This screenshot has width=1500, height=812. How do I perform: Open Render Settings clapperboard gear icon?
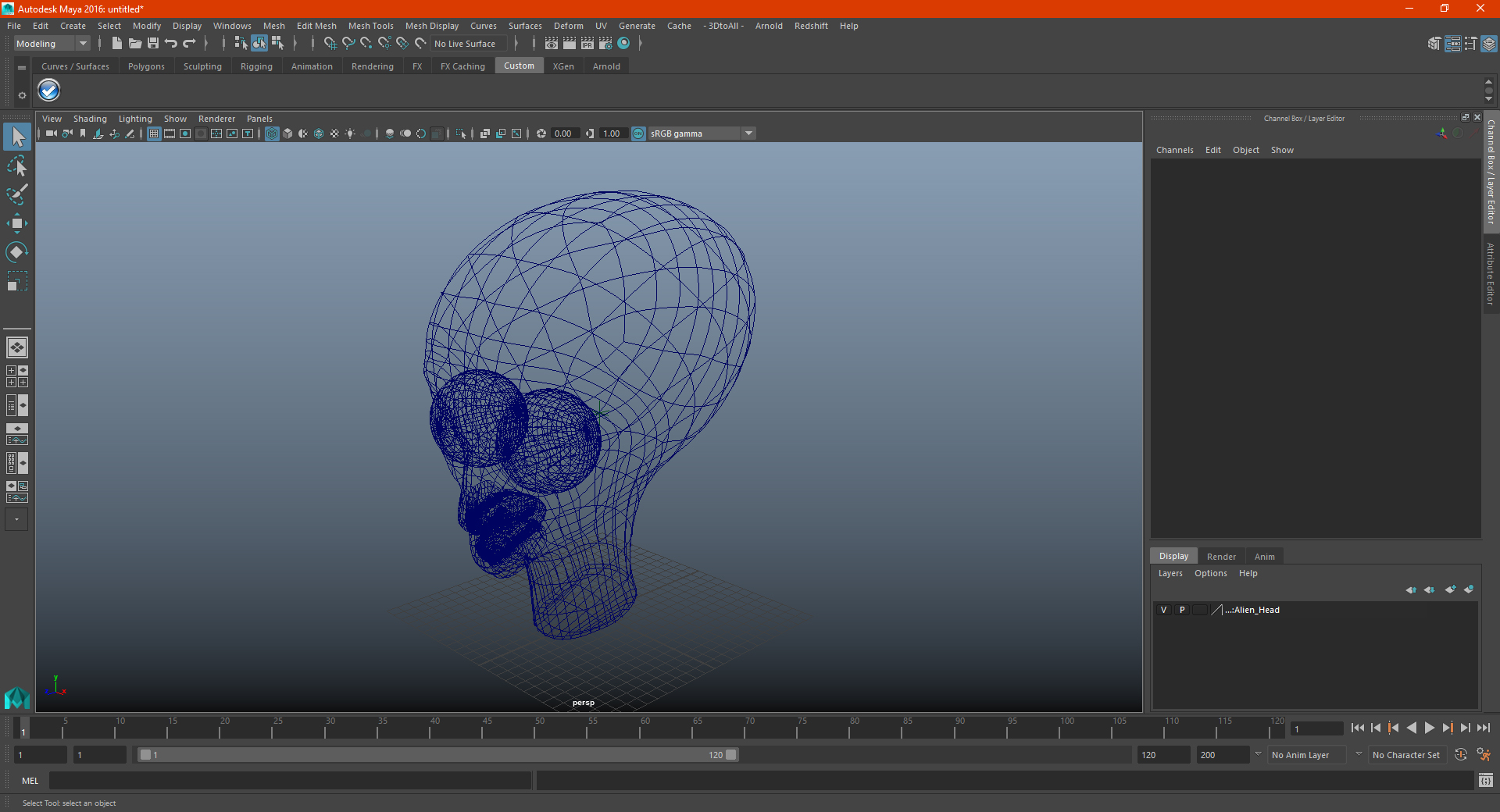[x=605, y=44]
